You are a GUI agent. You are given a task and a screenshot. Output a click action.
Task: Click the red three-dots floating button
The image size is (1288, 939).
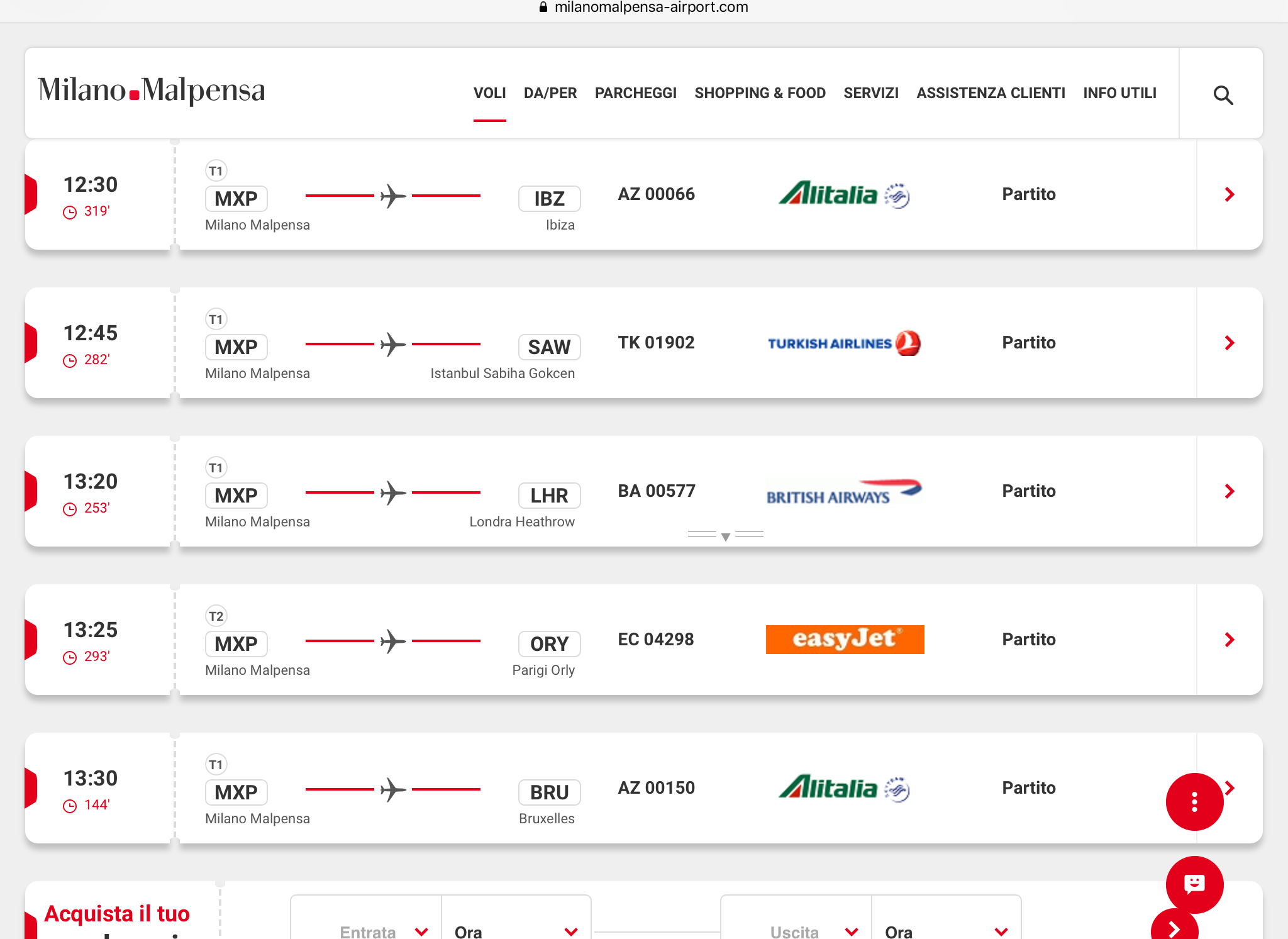pyautogui.click(x=1194, y=801)
